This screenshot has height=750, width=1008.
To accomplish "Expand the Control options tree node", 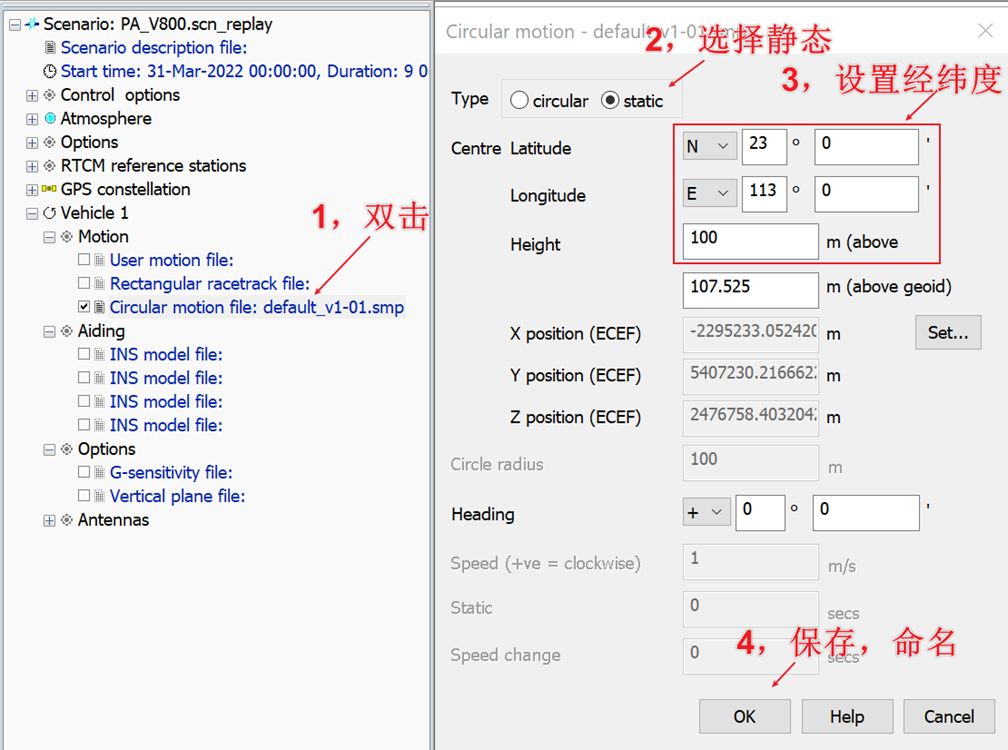I will tap(32, 96).
